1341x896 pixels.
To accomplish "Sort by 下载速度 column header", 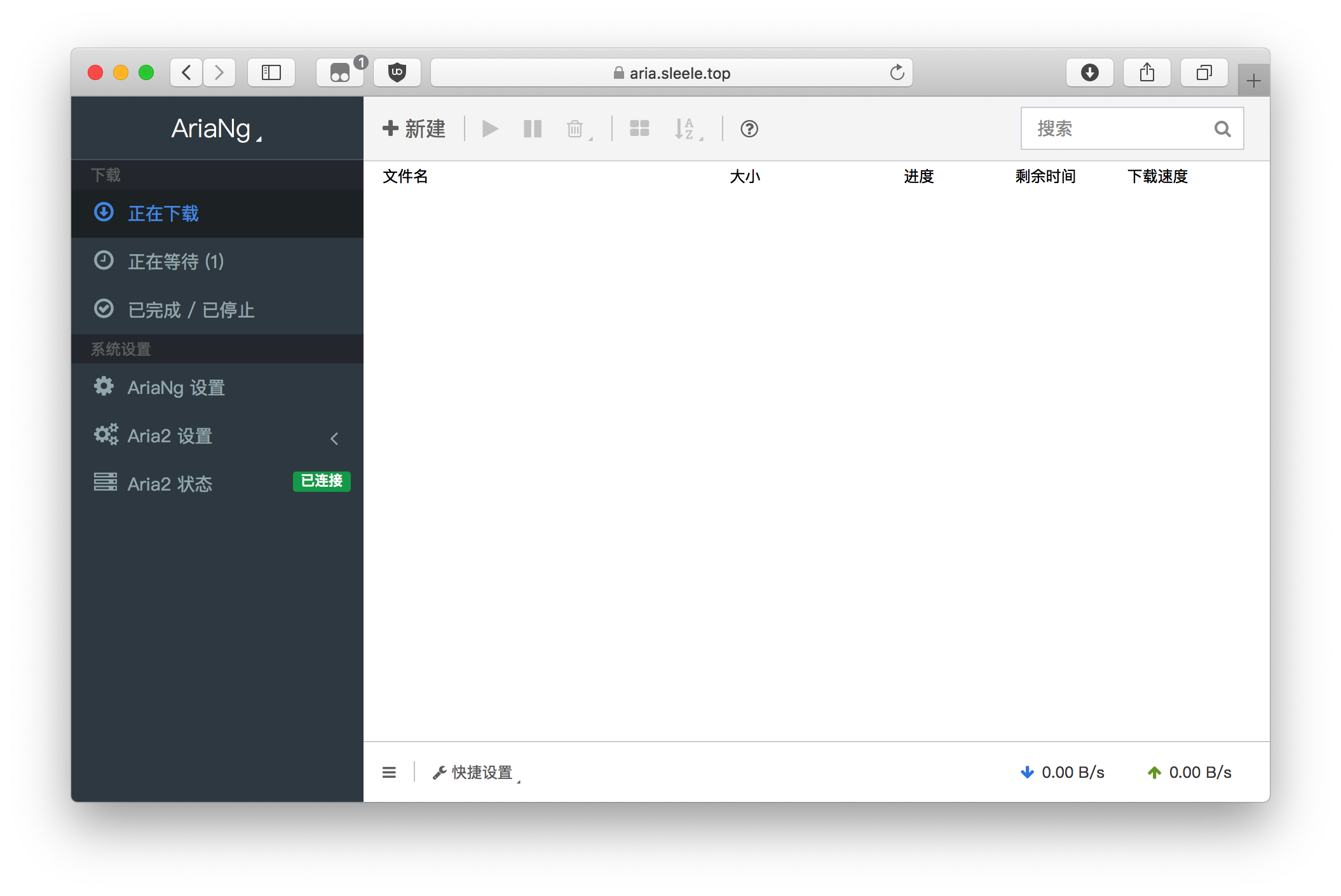I will pos(1157,177).
